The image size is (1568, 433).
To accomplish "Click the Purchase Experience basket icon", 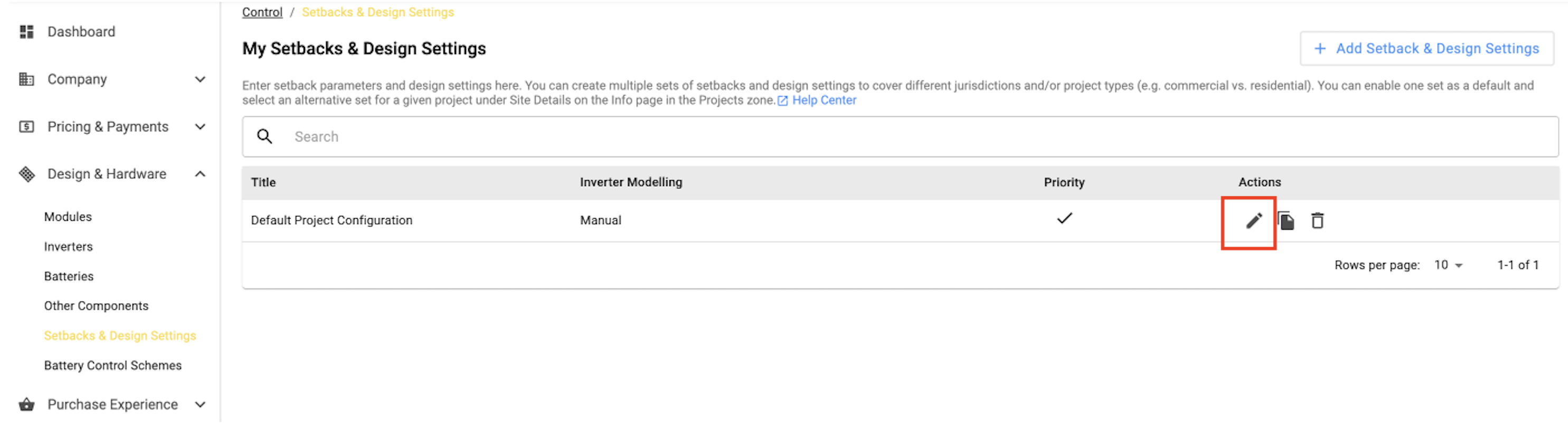I will point(26,404).
